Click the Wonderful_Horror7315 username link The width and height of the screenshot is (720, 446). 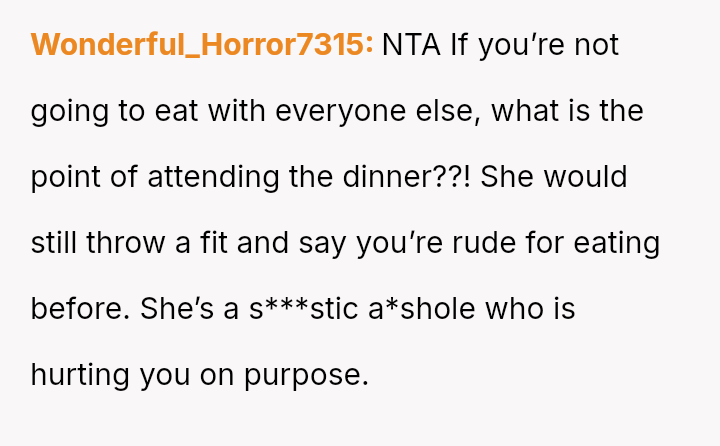202,45
